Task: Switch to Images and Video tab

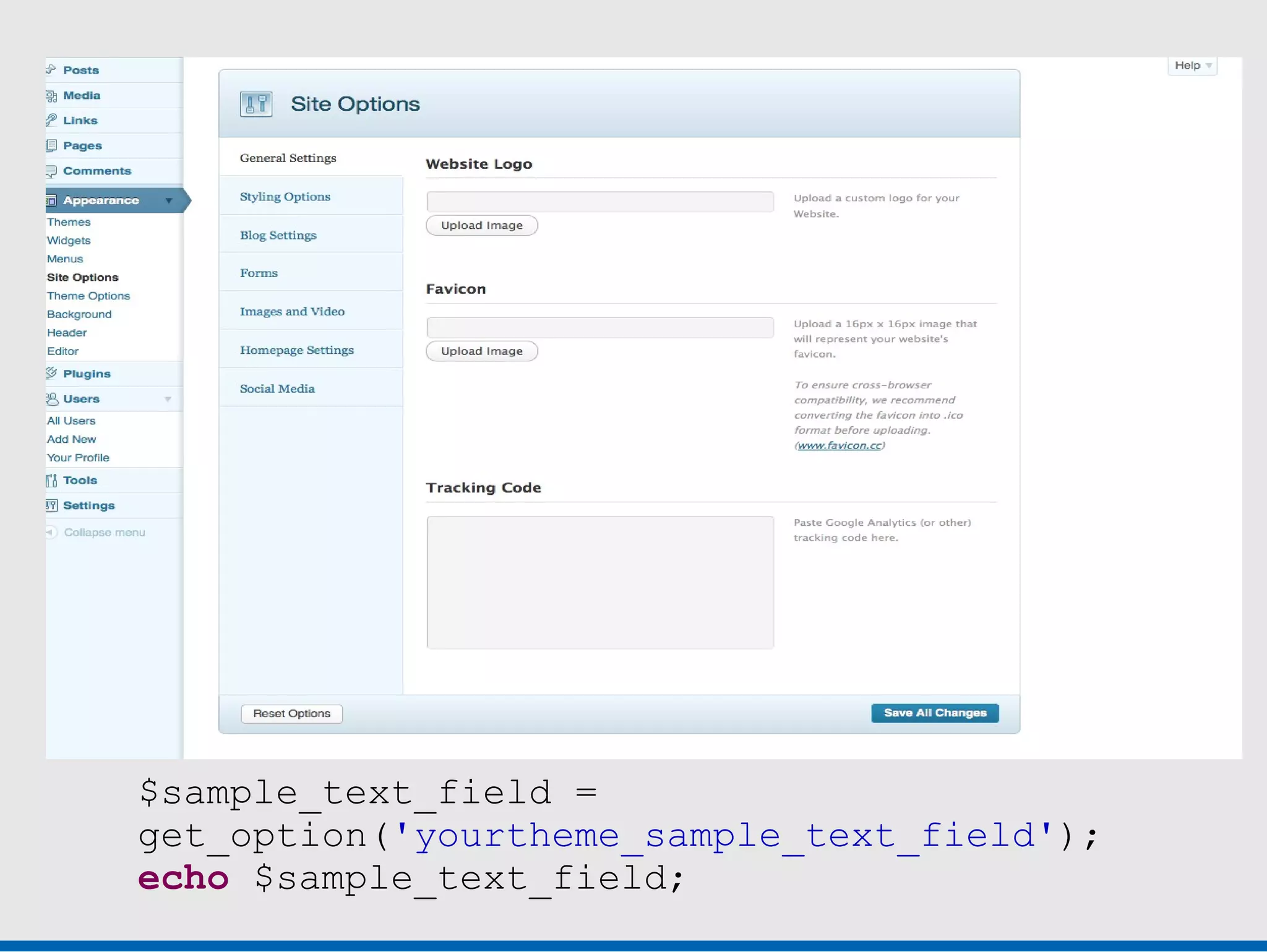Action: (311, 311)
